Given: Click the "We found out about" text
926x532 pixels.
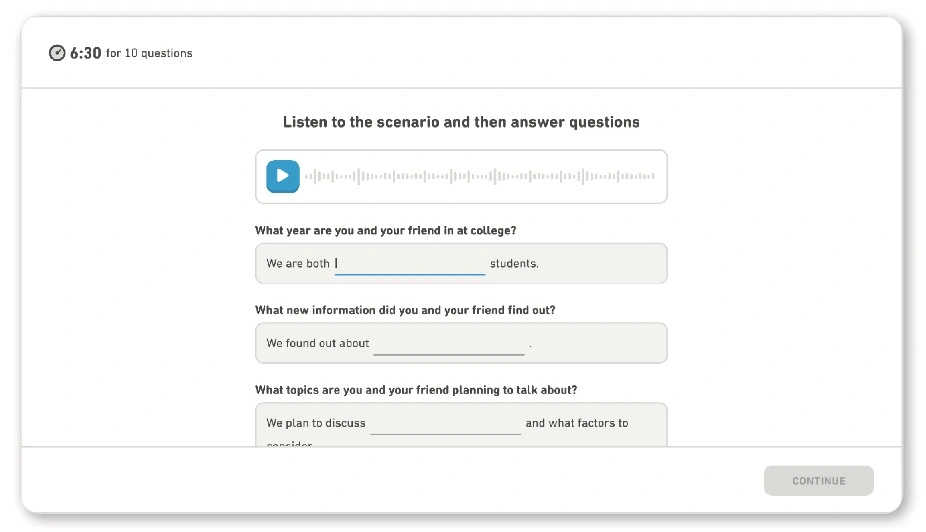Looking at the screenshot, I should tap(318, 344).
